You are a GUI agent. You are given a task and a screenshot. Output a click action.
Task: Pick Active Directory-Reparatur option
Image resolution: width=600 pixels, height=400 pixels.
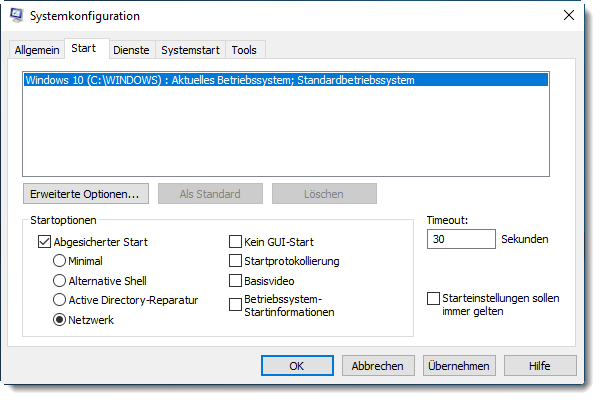(x=59, y=300)
